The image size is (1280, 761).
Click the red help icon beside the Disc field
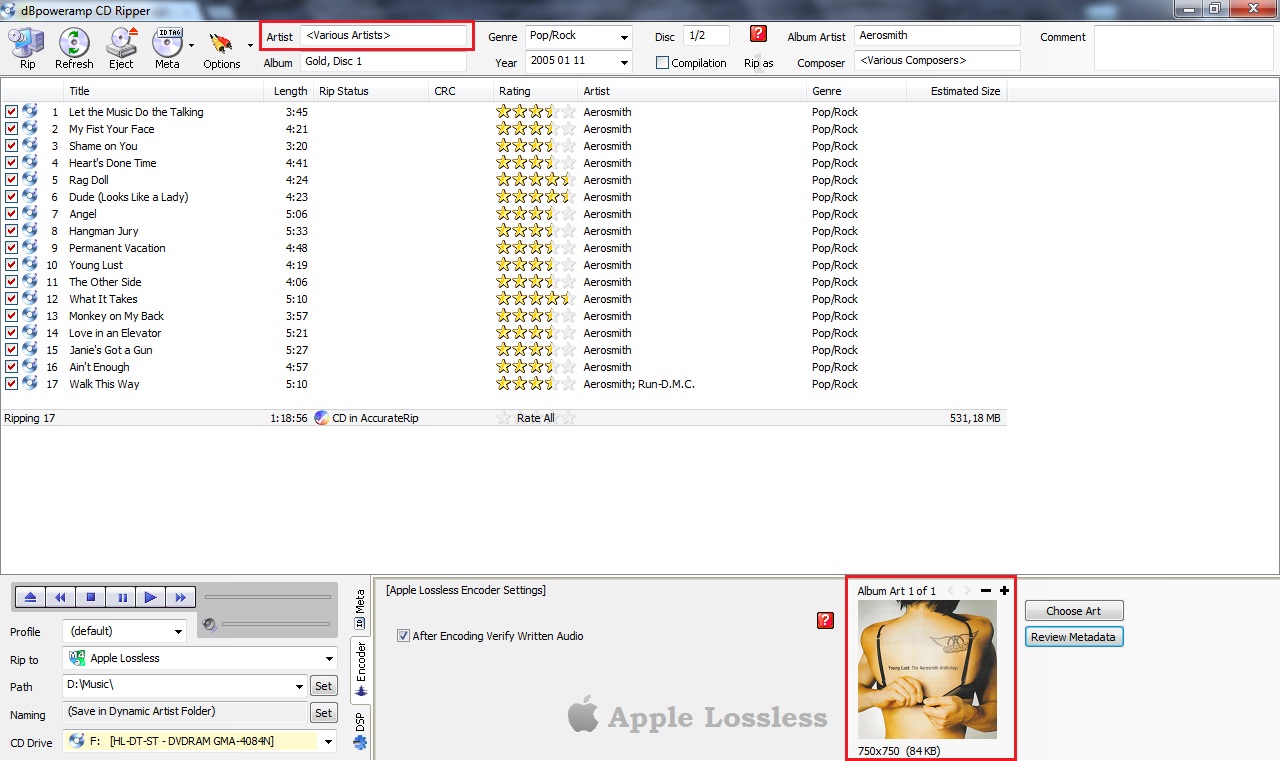758,34
